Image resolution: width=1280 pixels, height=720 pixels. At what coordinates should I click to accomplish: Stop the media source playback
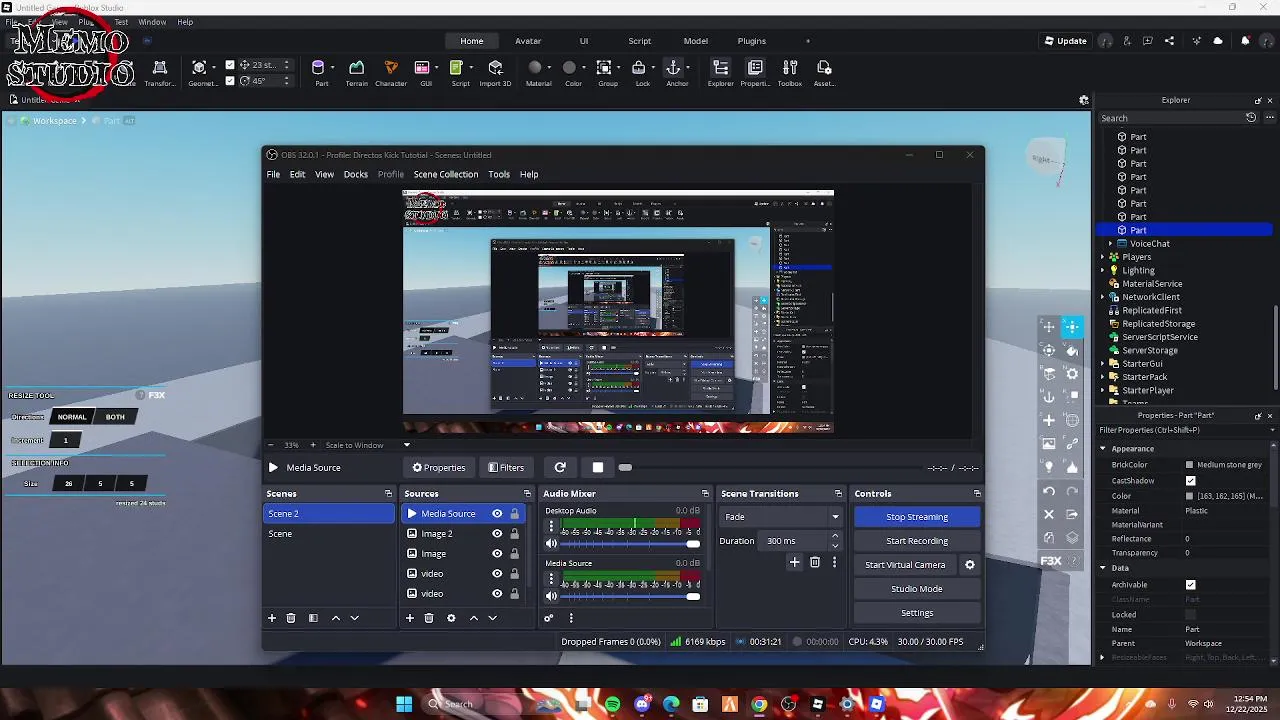(598, 467)
